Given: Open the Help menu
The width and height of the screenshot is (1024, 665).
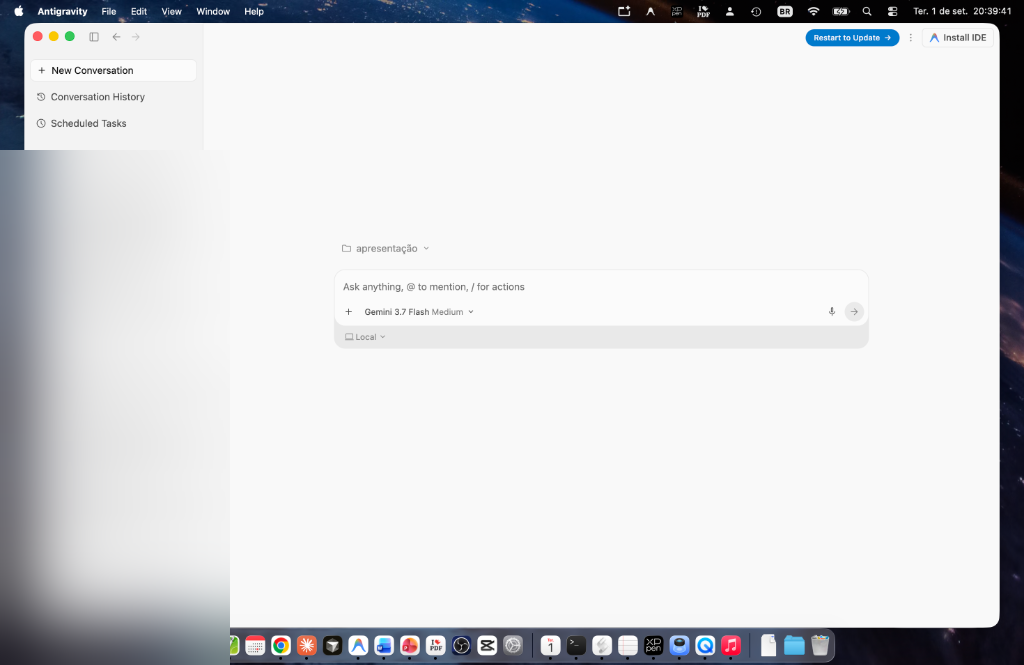Looking at the screenshot, I should pyautogui.click(x=254, y=11).
